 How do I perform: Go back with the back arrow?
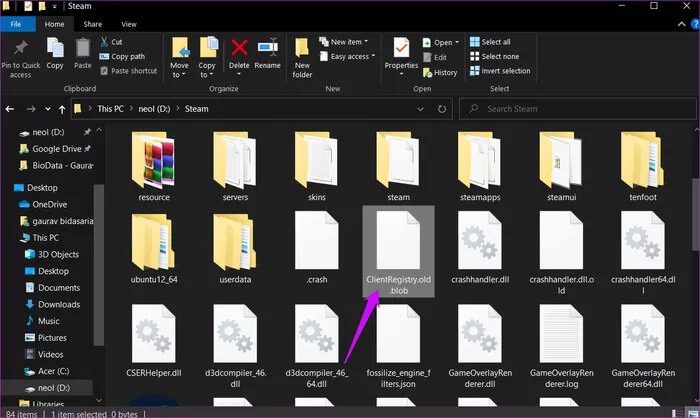click(x=10, y=109)
